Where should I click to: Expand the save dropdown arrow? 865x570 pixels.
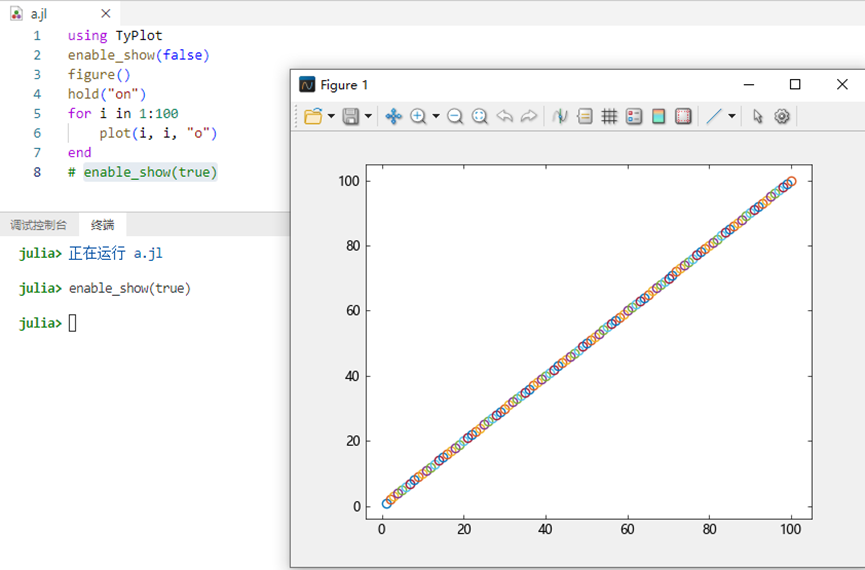point(368,116)
